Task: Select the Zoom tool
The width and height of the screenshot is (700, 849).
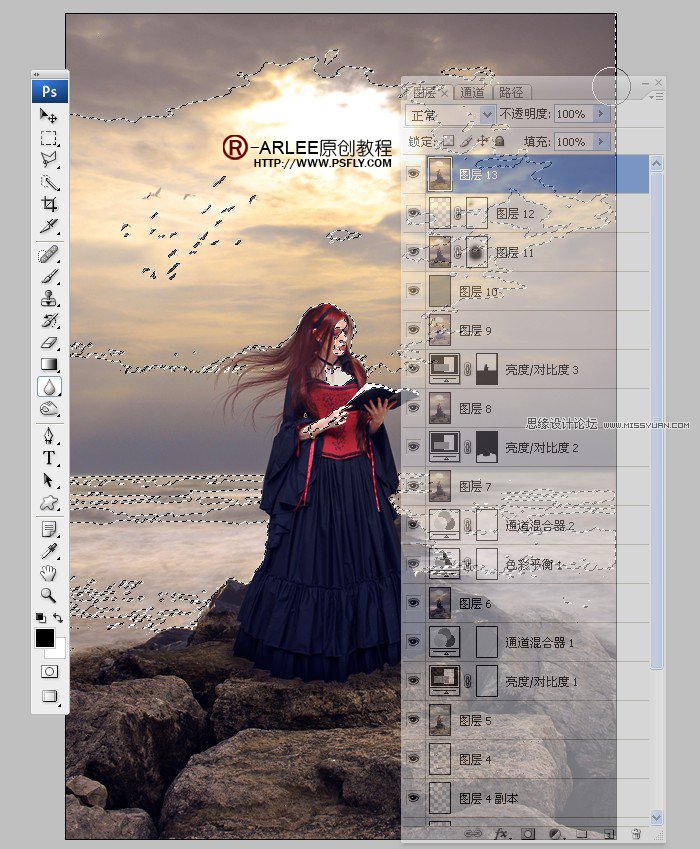Action: [49, 595]
